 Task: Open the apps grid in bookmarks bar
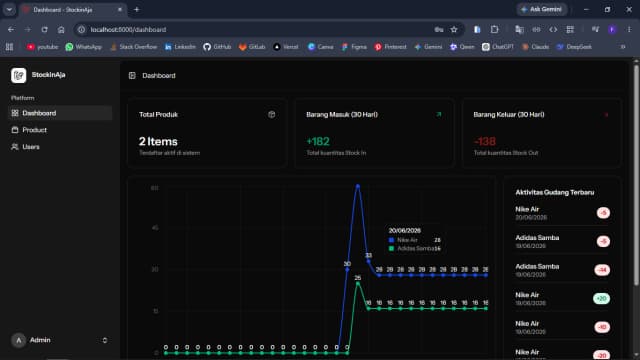click(x=9, y=47)
